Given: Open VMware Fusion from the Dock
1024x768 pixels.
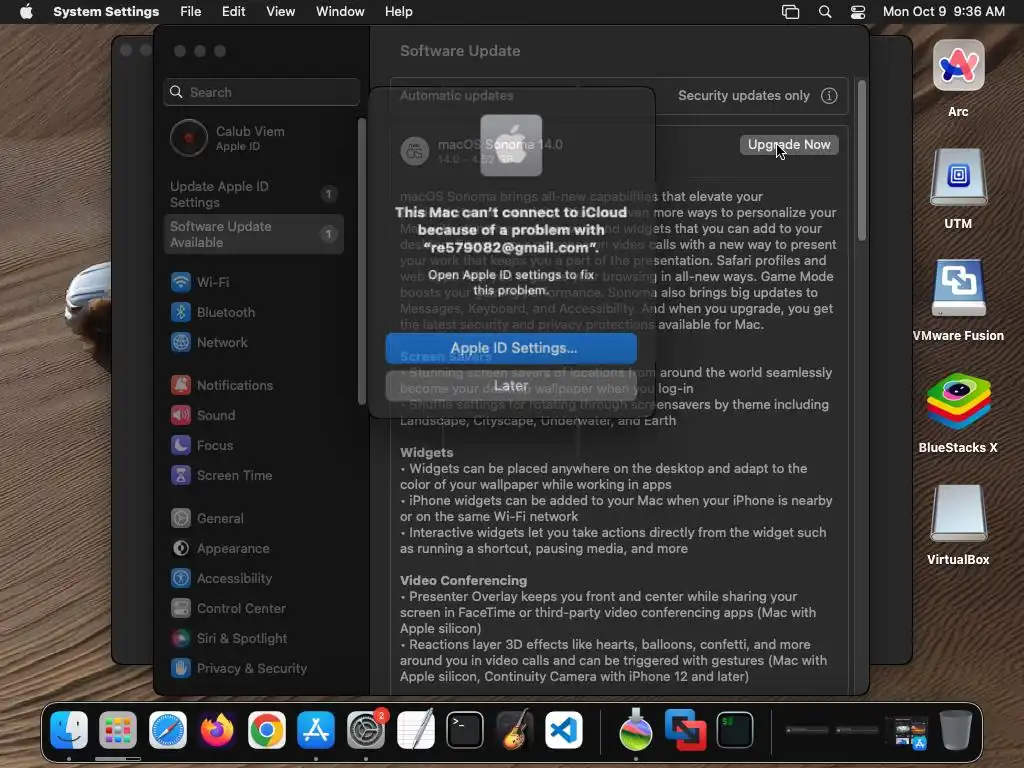Looking at the screenshot, I should [x=685, y=729].
